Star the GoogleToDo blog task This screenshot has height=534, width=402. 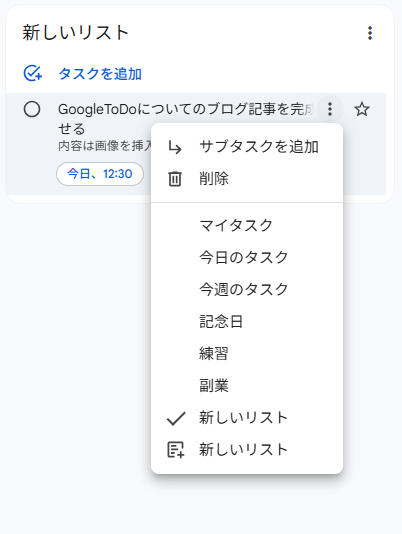[361, 109]
